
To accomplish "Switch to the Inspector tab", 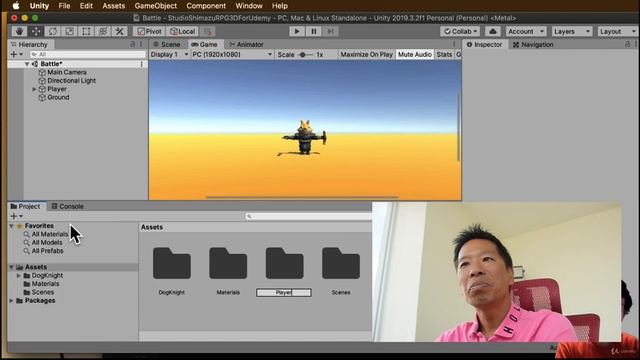I will click(x=484, y=44).
